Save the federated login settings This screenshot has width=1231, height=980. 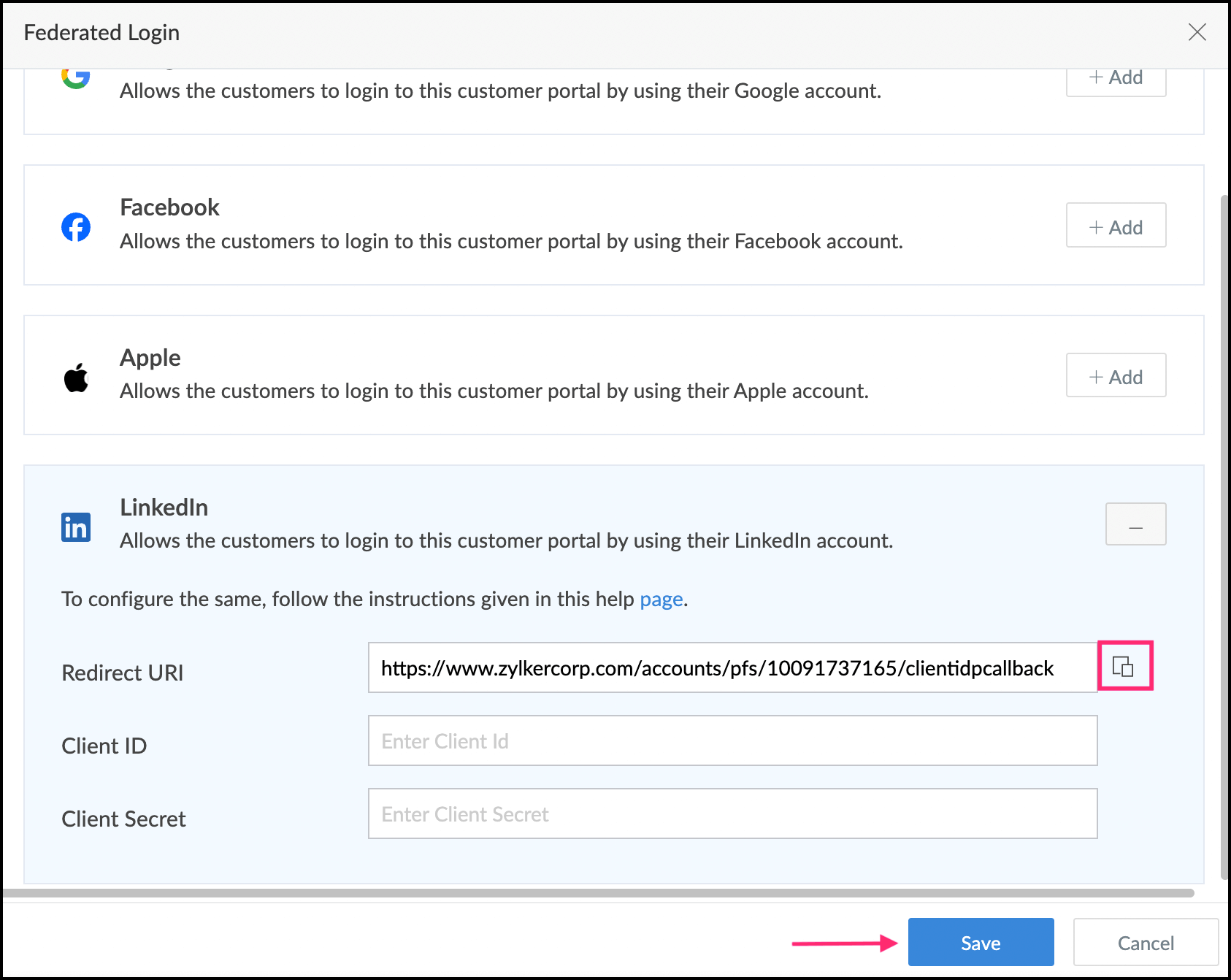981,943
